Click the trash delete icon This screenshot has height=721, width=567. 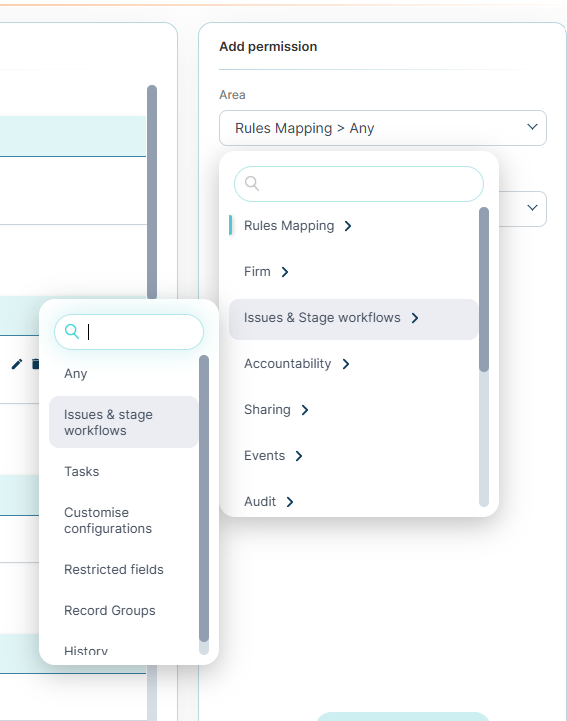tap(35, 364)
